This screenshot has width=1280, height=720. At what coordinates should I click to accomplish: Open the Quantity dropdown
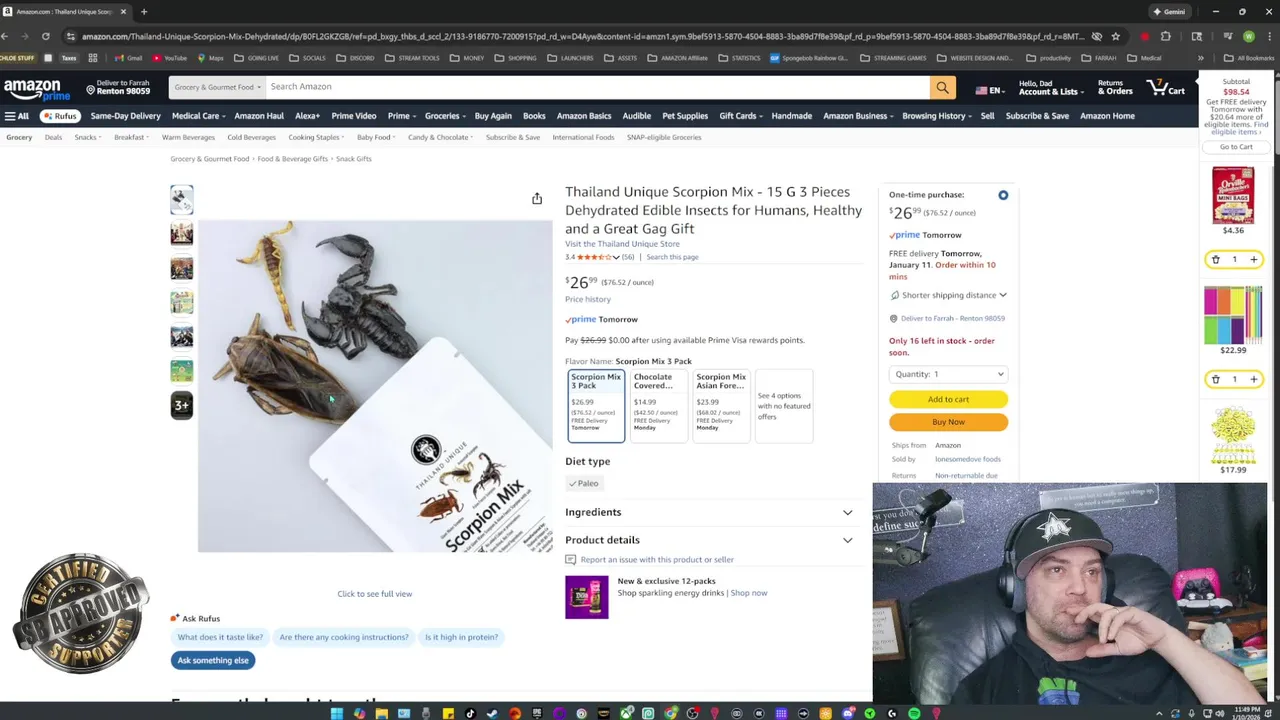pyautogui.click(x=948, y=374)
